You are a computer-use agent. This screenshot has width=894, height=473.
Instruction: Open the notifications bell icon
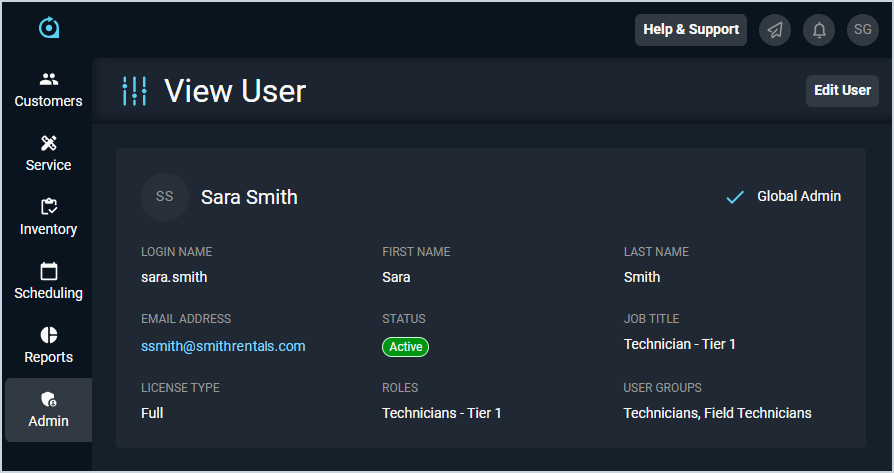tap(819, 30)
